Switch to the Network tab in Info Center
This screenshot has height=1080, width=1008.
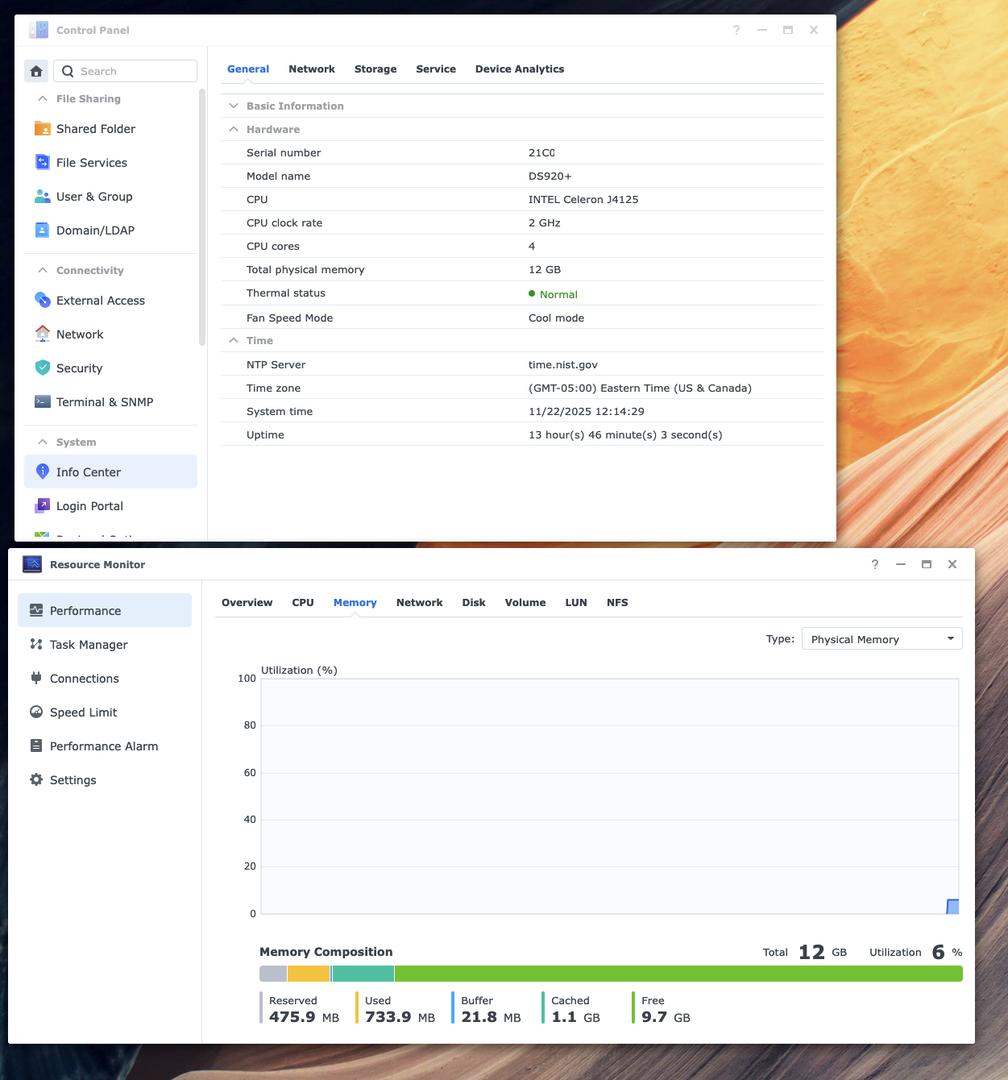[311, 69]
